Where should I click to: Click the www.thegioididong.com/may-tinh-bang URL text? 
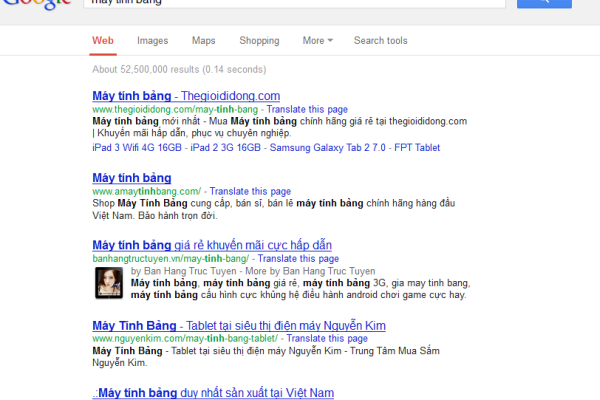click(x=175, y=109)
